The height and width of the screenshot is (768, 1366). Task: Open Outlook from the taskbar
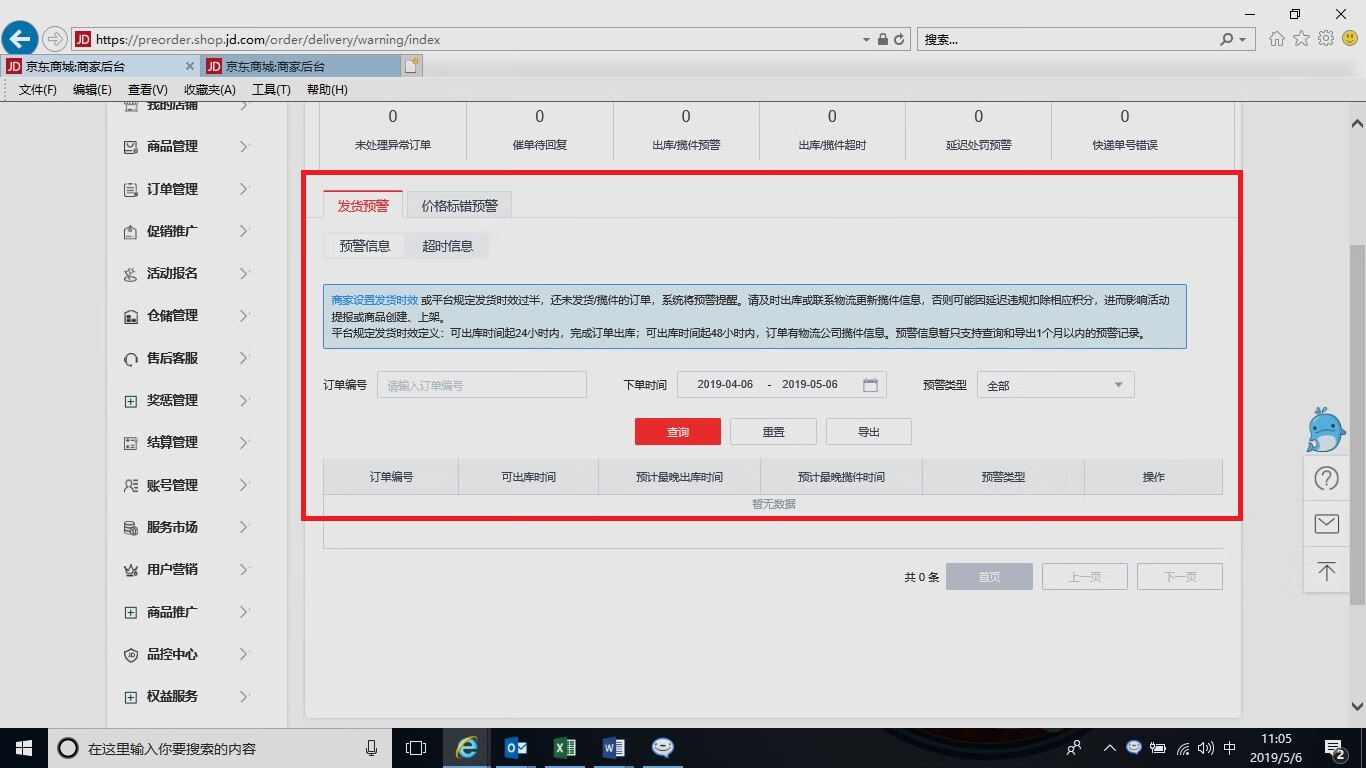click(x=516, y=748)
